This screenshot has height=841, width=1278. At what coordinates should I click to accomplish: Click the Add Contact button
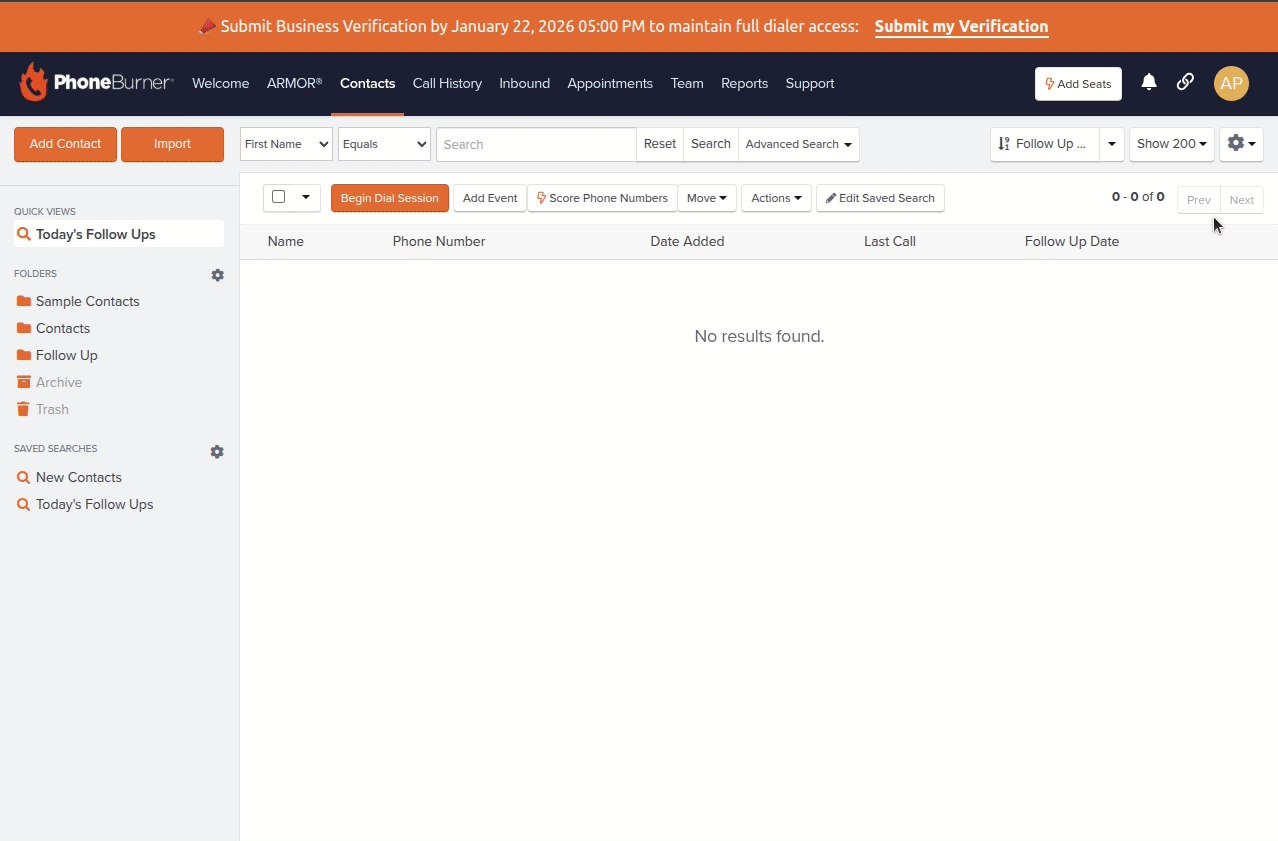pyautogui.click(x=65, y=144)
